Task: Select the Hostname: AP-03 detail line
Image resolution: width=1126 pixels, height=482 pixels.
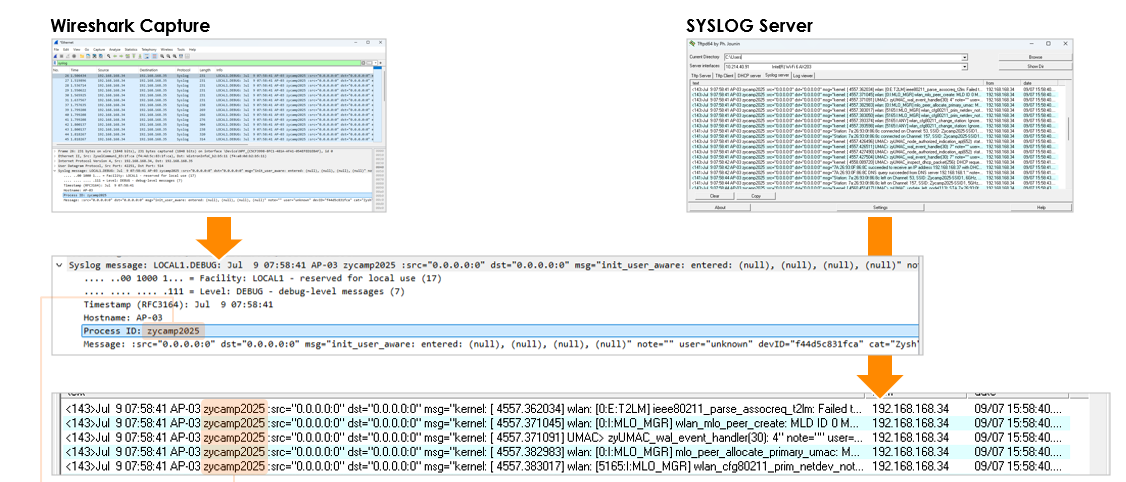Action: point(123,318)
